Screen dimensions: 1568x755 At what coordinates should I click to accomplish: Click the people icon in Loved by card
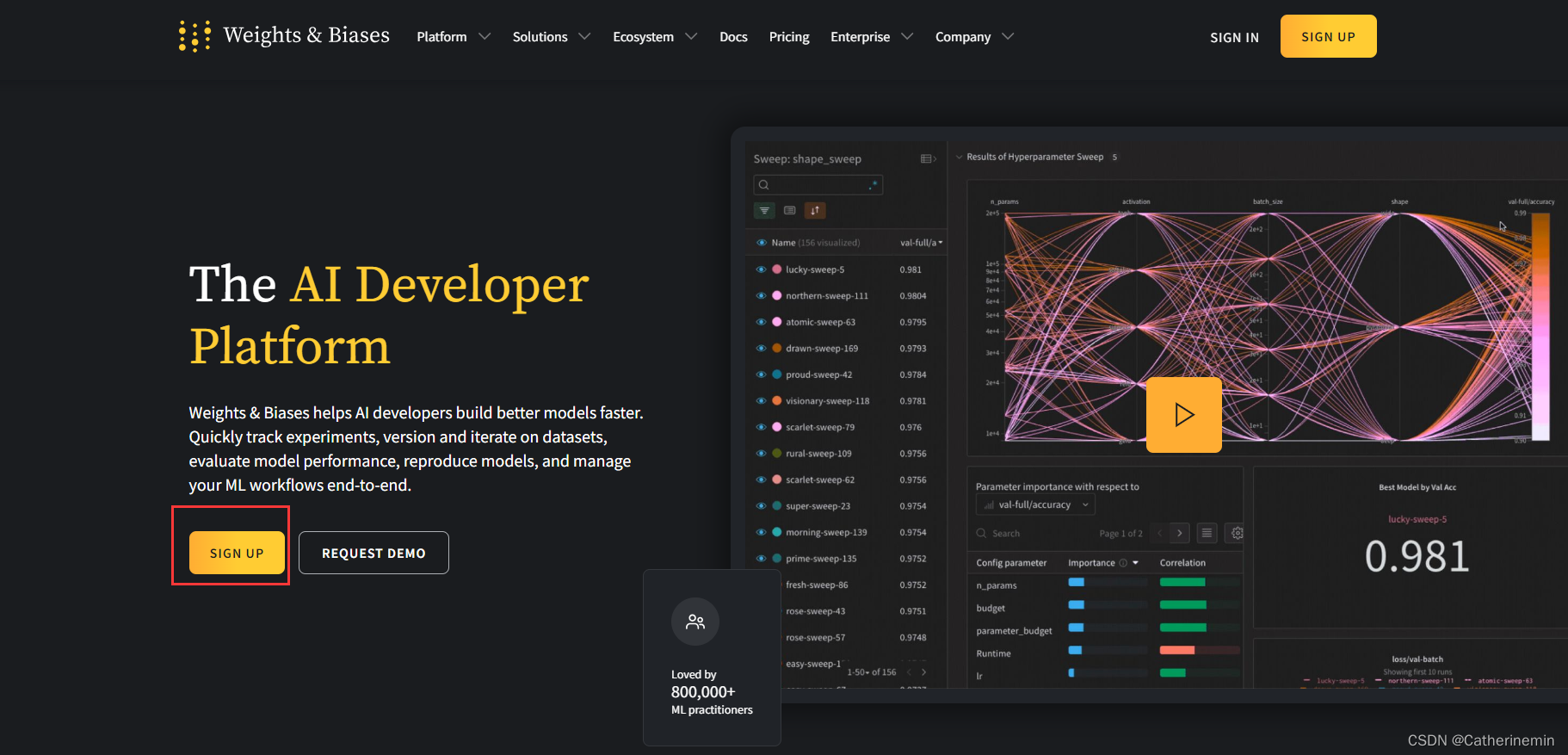(x=695, y=622)
